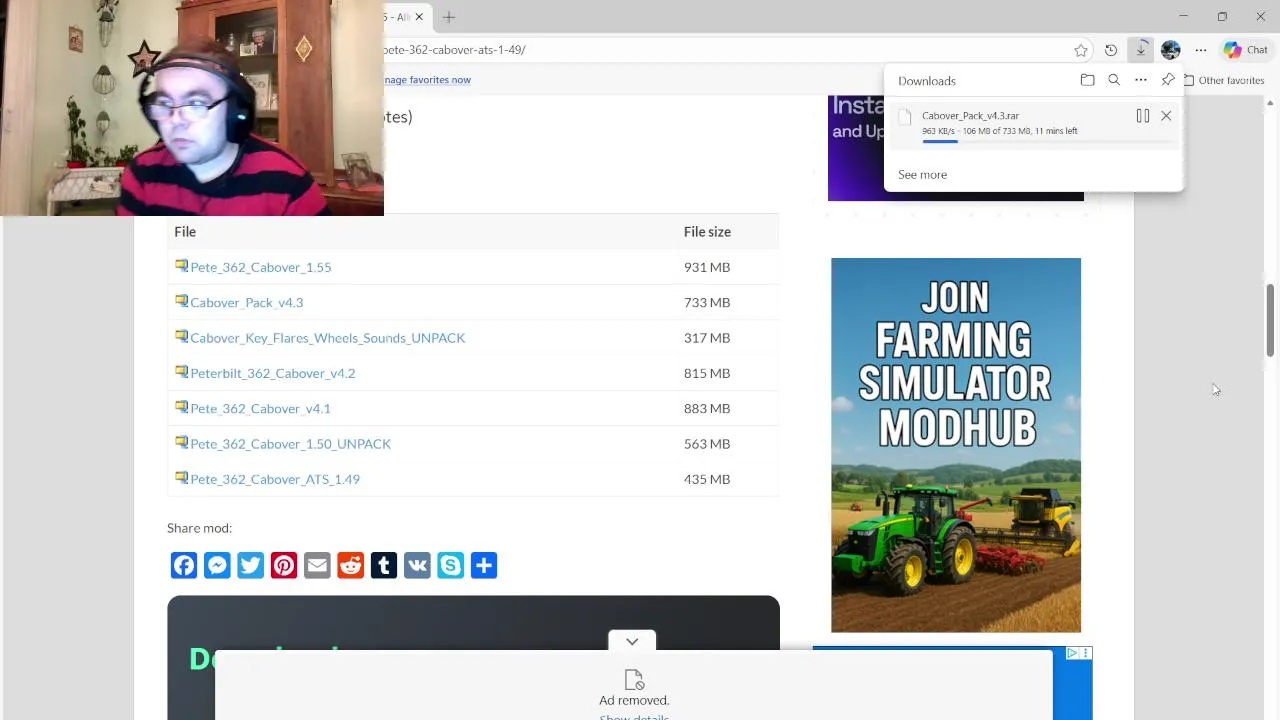1280x720 pixels.
Task: Download Cabover_Key_Flares_Wheels_Sounds_UNPACK file
Action: (x=327, y=338)
